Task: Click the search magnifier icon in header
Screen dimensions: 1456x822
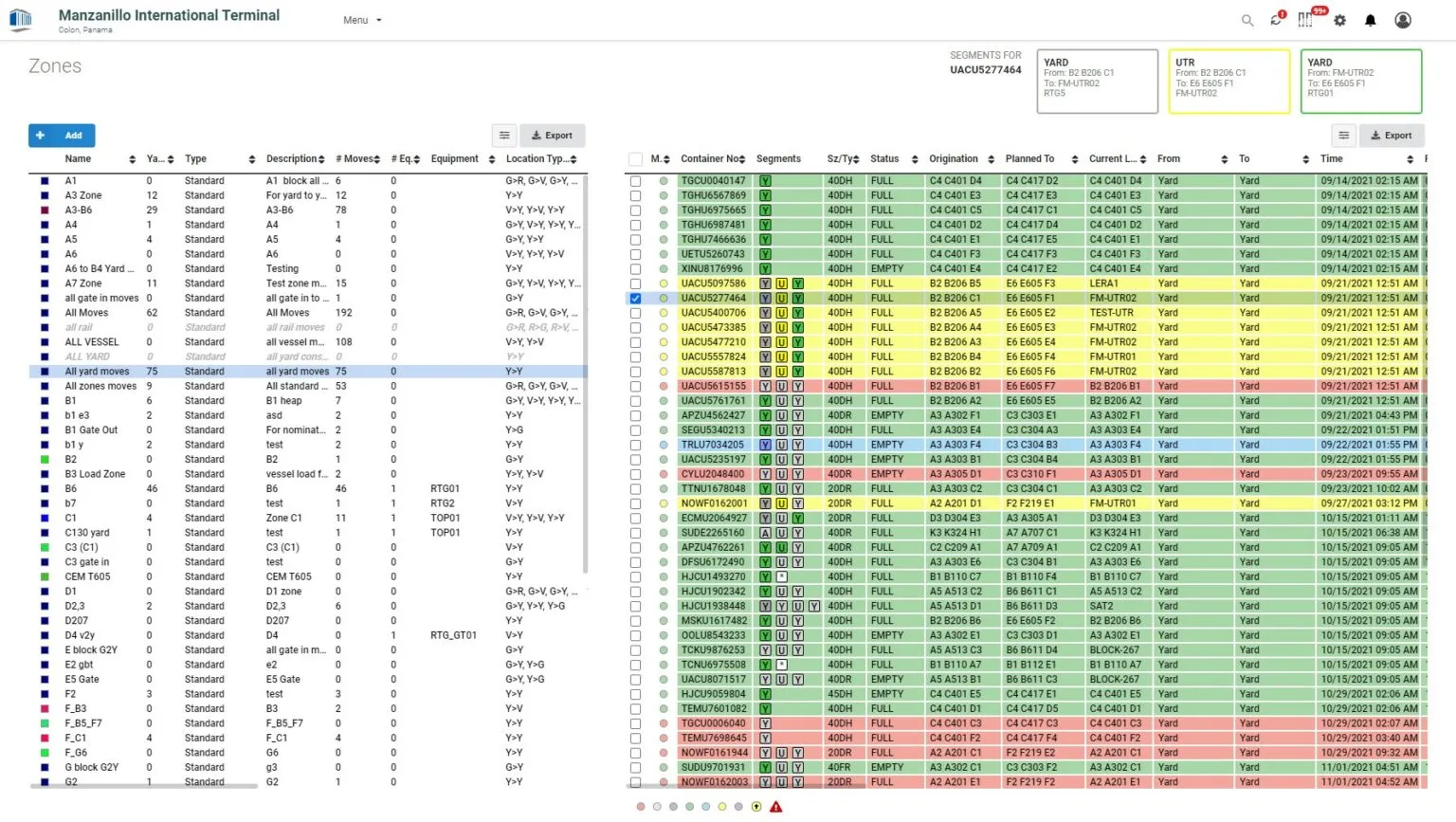Action: [x=1247, y=20]
